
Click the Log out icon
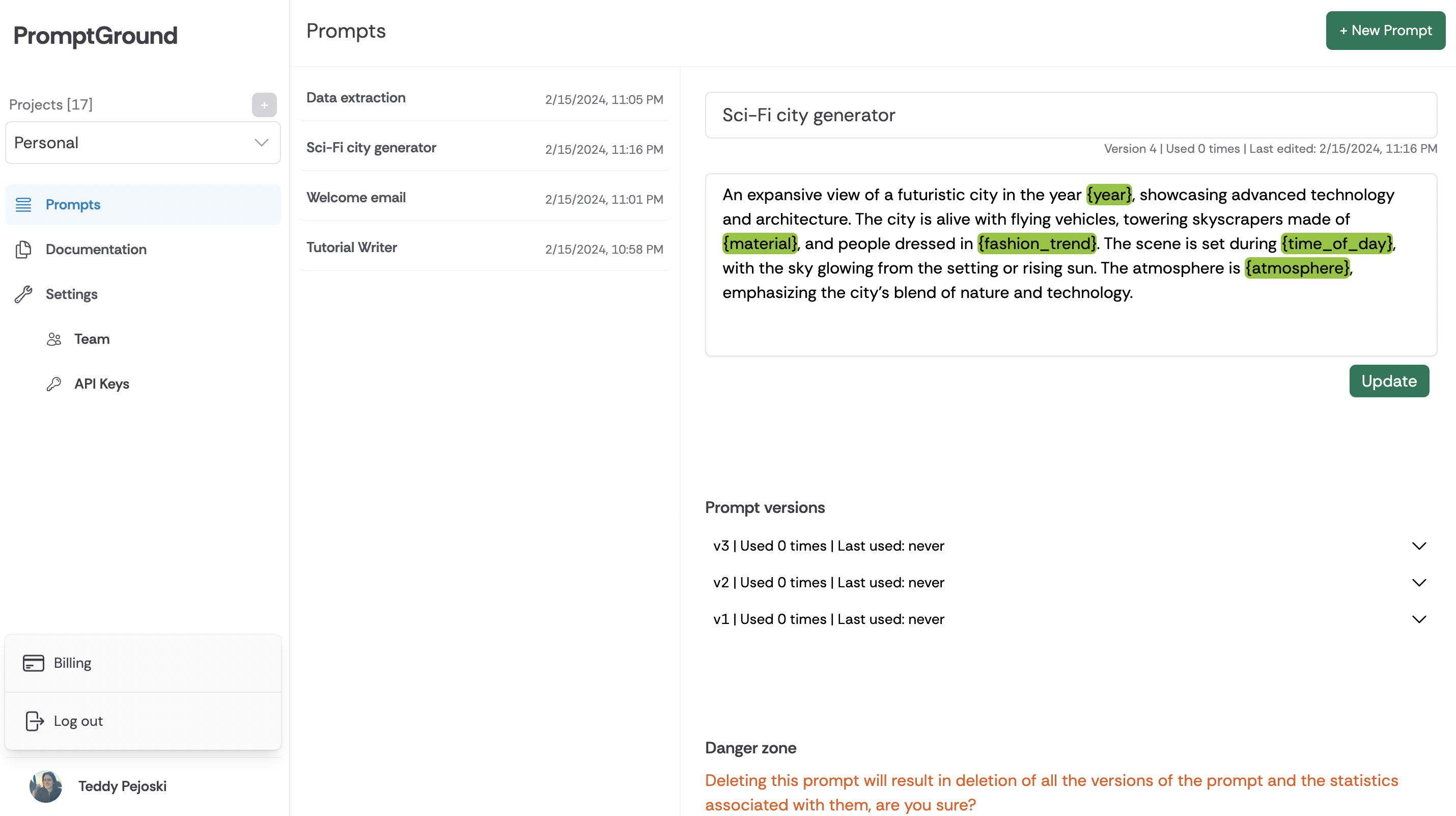(x=34, y=721)
